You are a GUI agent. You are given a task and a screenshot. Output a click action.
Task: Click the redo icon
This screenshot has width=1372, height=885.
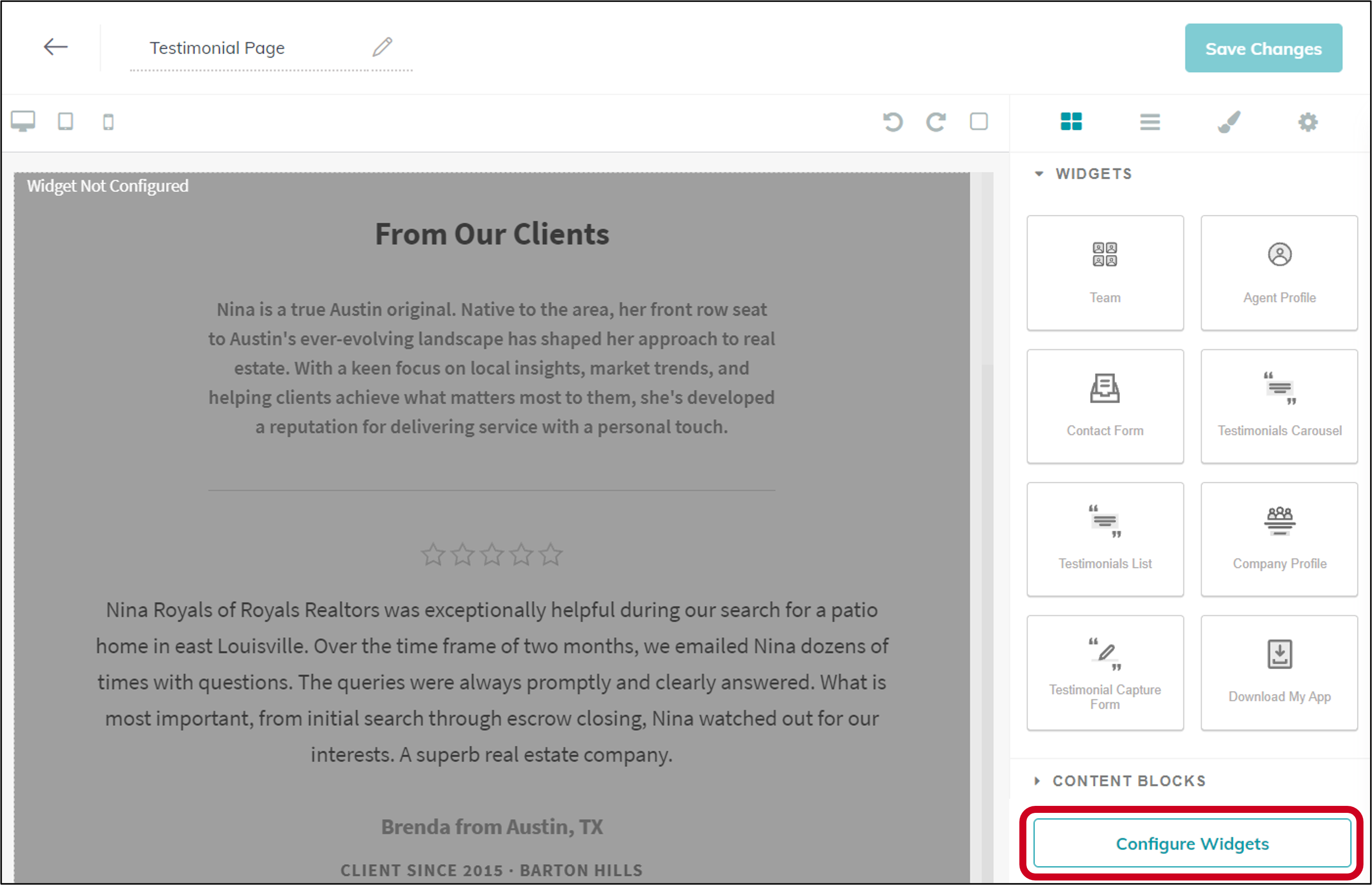(x=936, y=122)
